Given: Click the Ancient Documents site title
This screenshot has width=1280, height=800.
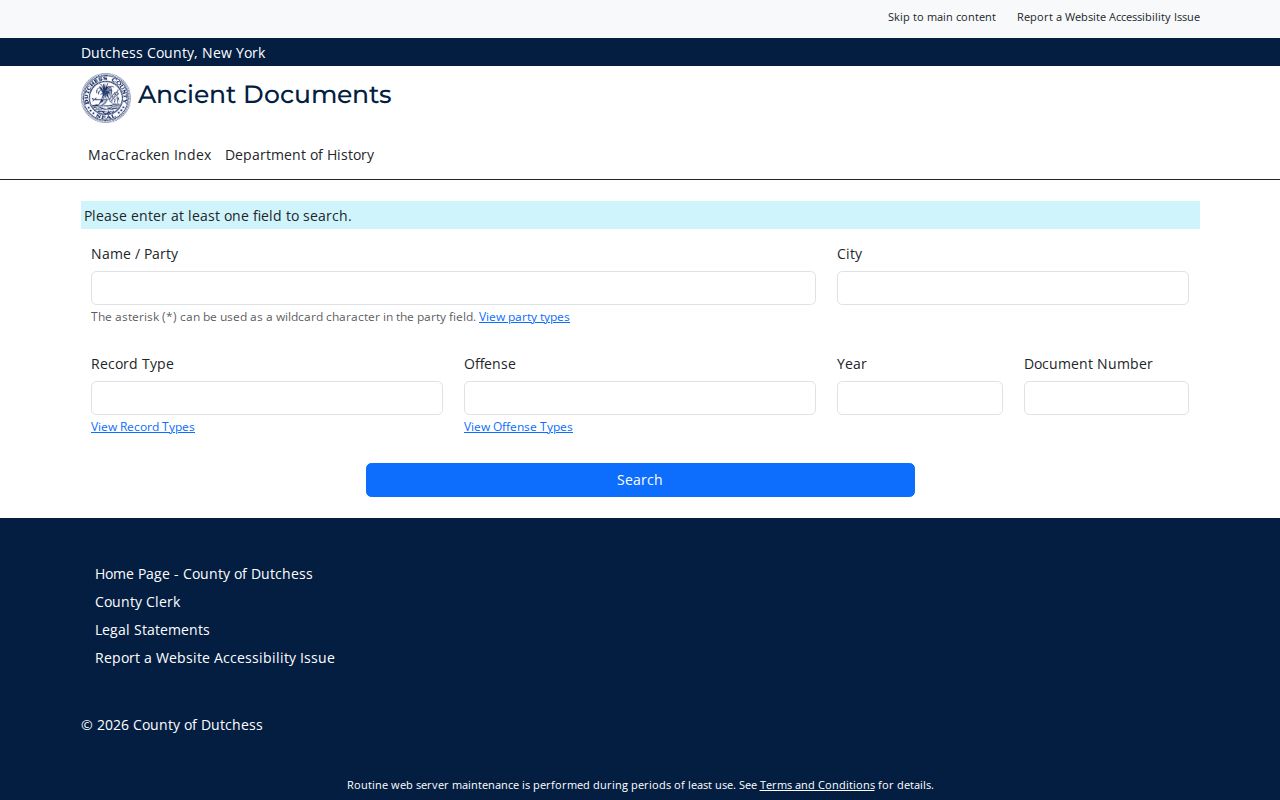Looking at the screenshot, I should 265,94.
